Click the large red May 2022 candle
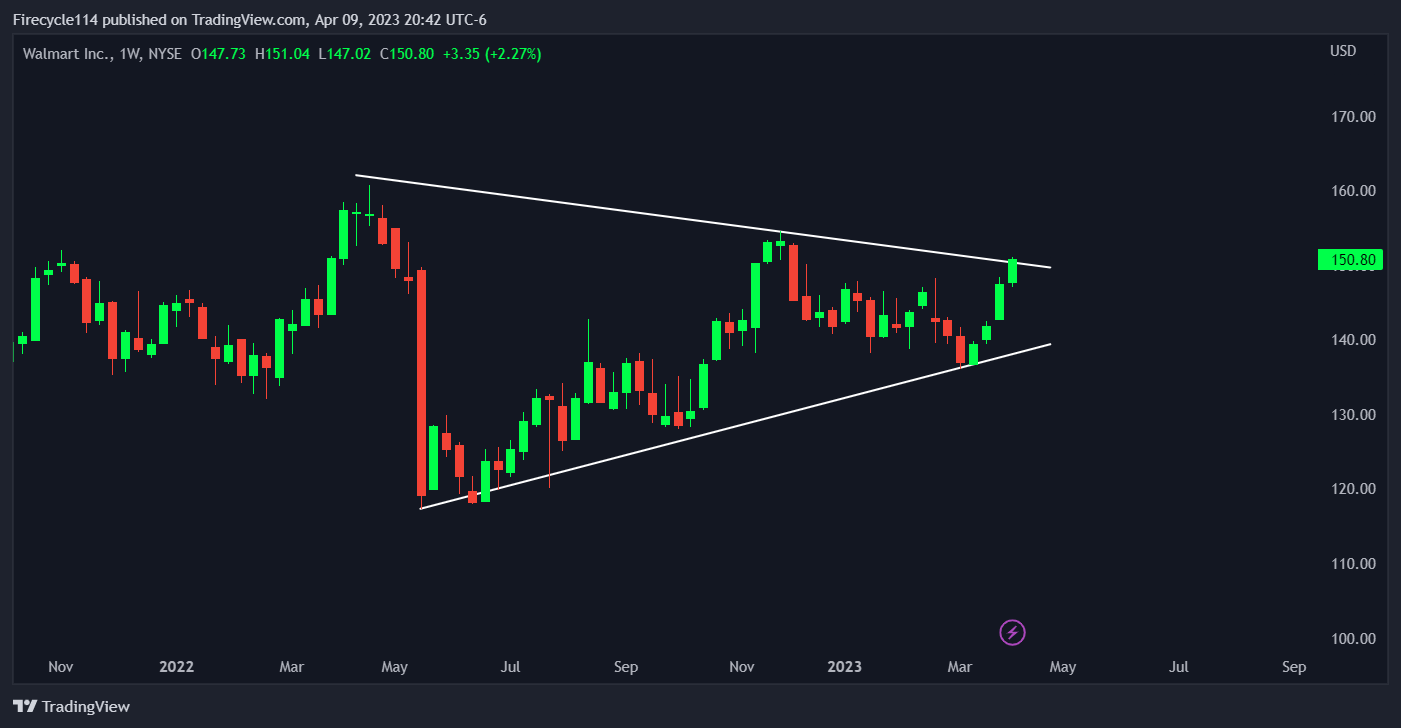 click(x=422, y=383)
